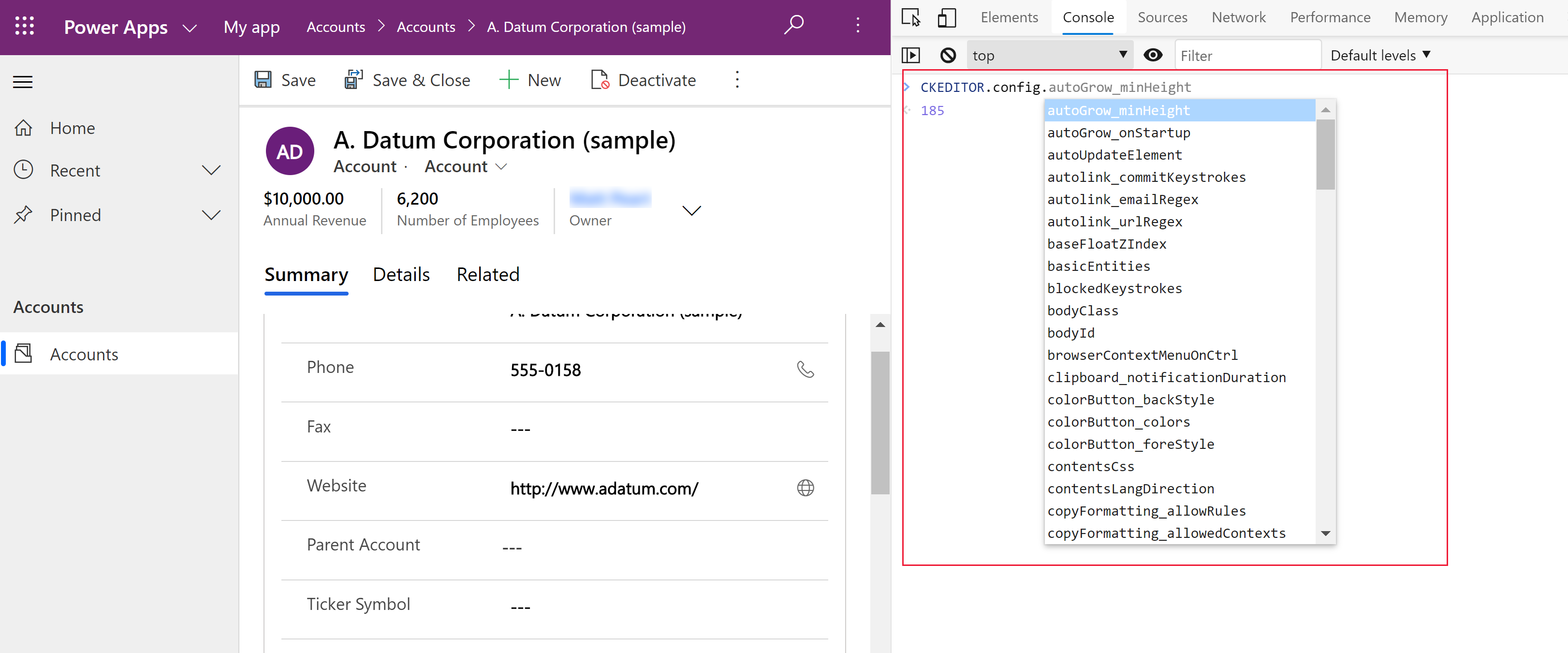Select the contentsLangDirection config property
1568x653 pixels.
click(1131, 488)
